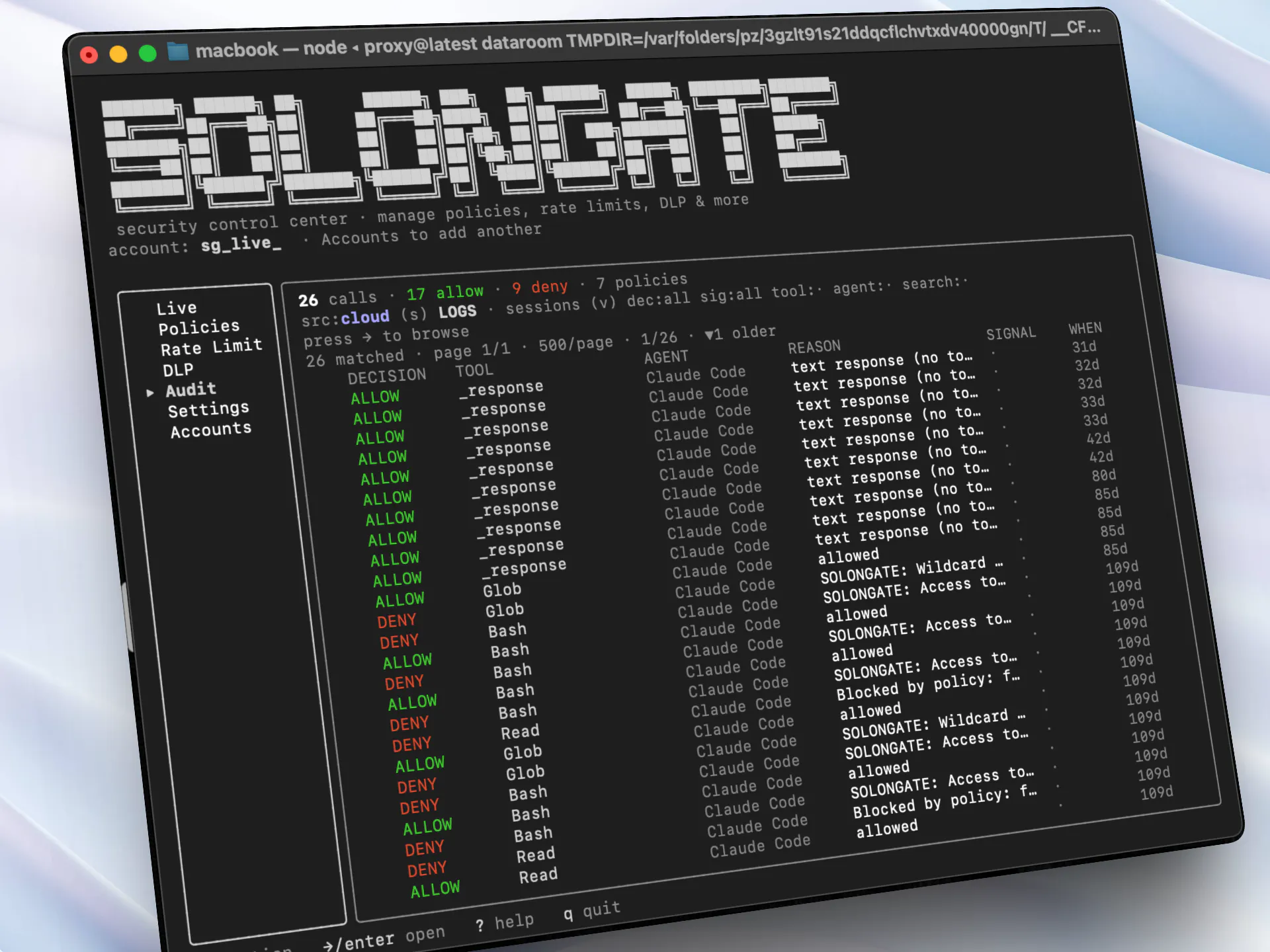Click the '7 policies' stat
The image size is (1270, 952).
(642, 282)
